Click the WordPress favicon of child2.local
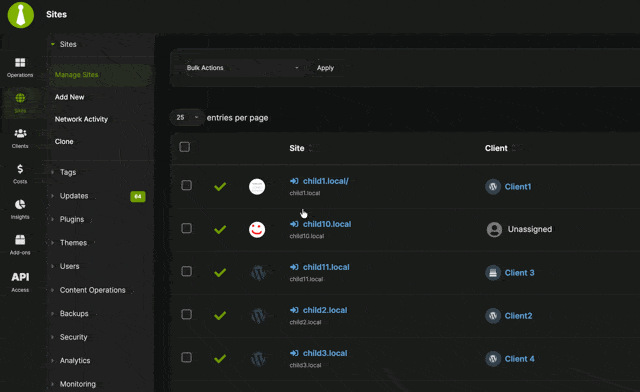 point(258,315)
